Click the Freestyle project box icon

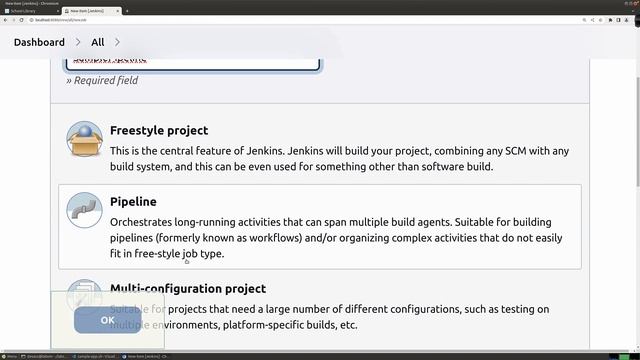(84, 139)
